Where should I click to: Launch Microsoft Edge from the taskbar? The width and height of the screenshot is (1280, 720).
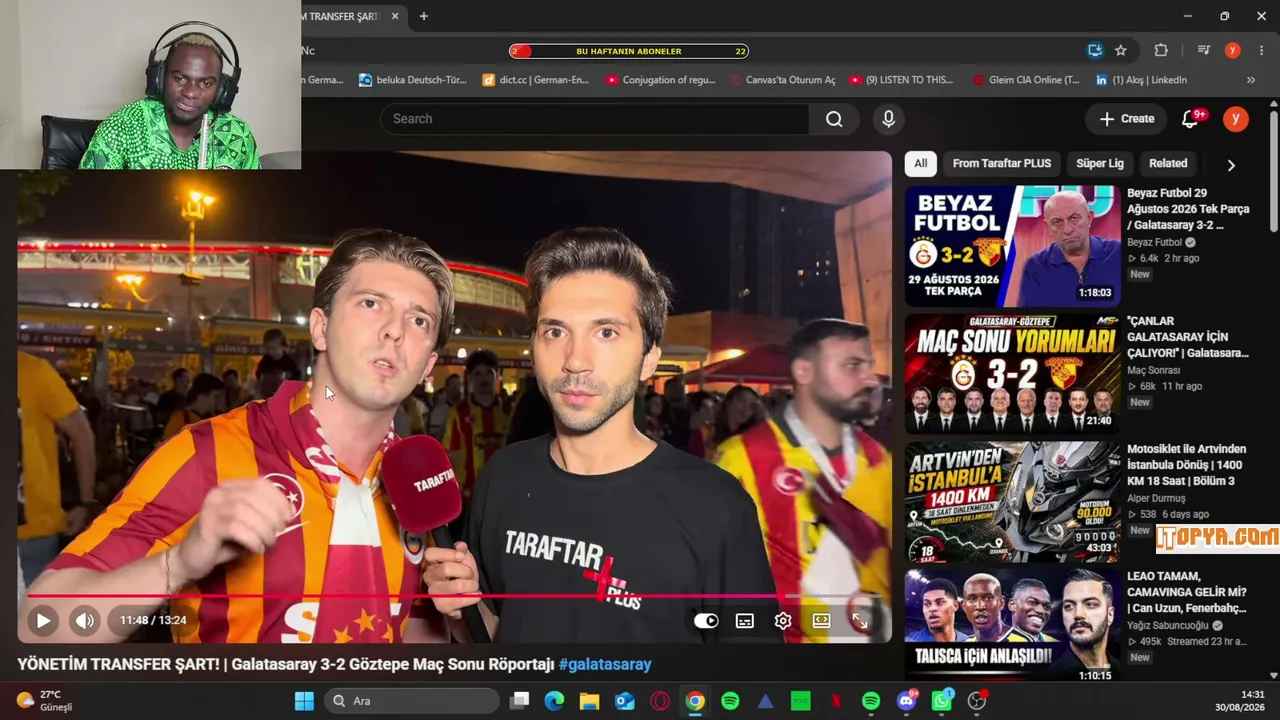(554, 701)
